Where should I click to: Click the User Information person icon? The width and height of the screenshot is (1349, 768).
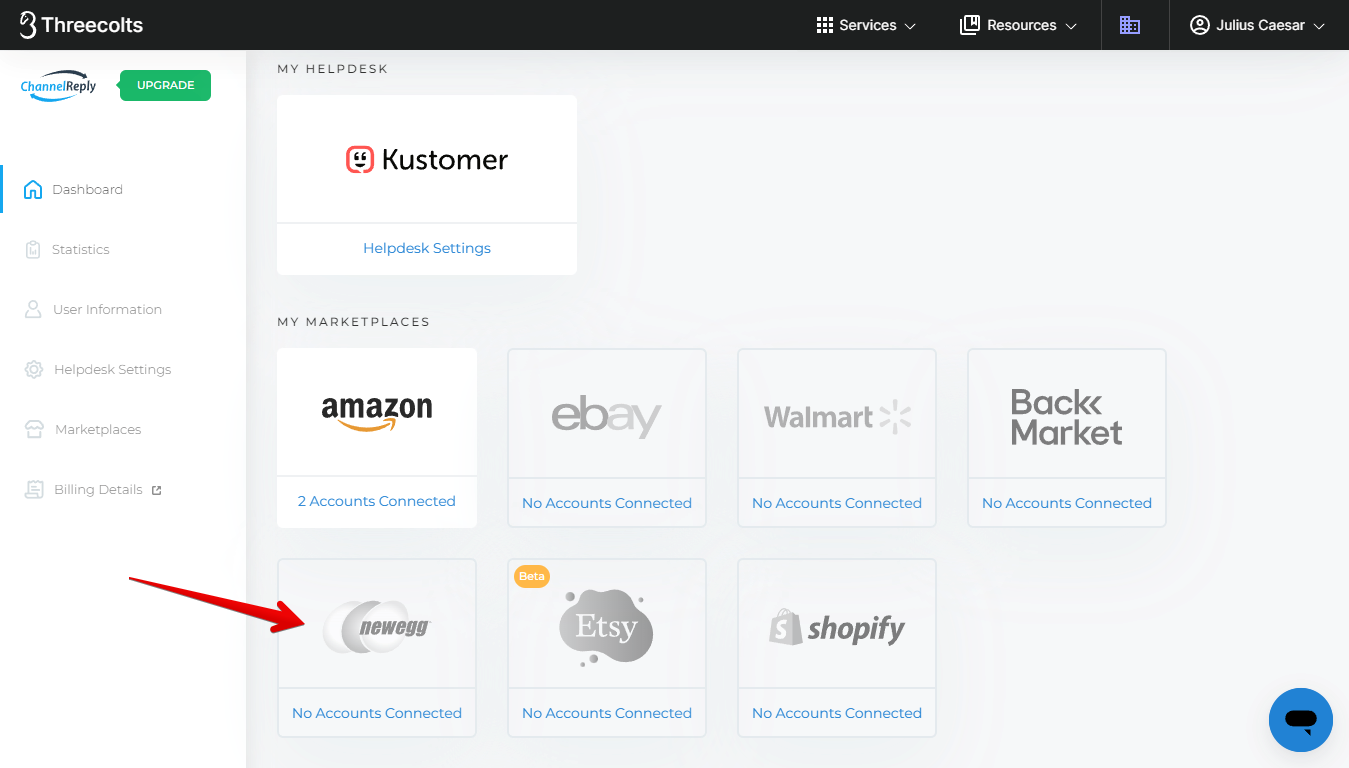click(33, 309)
